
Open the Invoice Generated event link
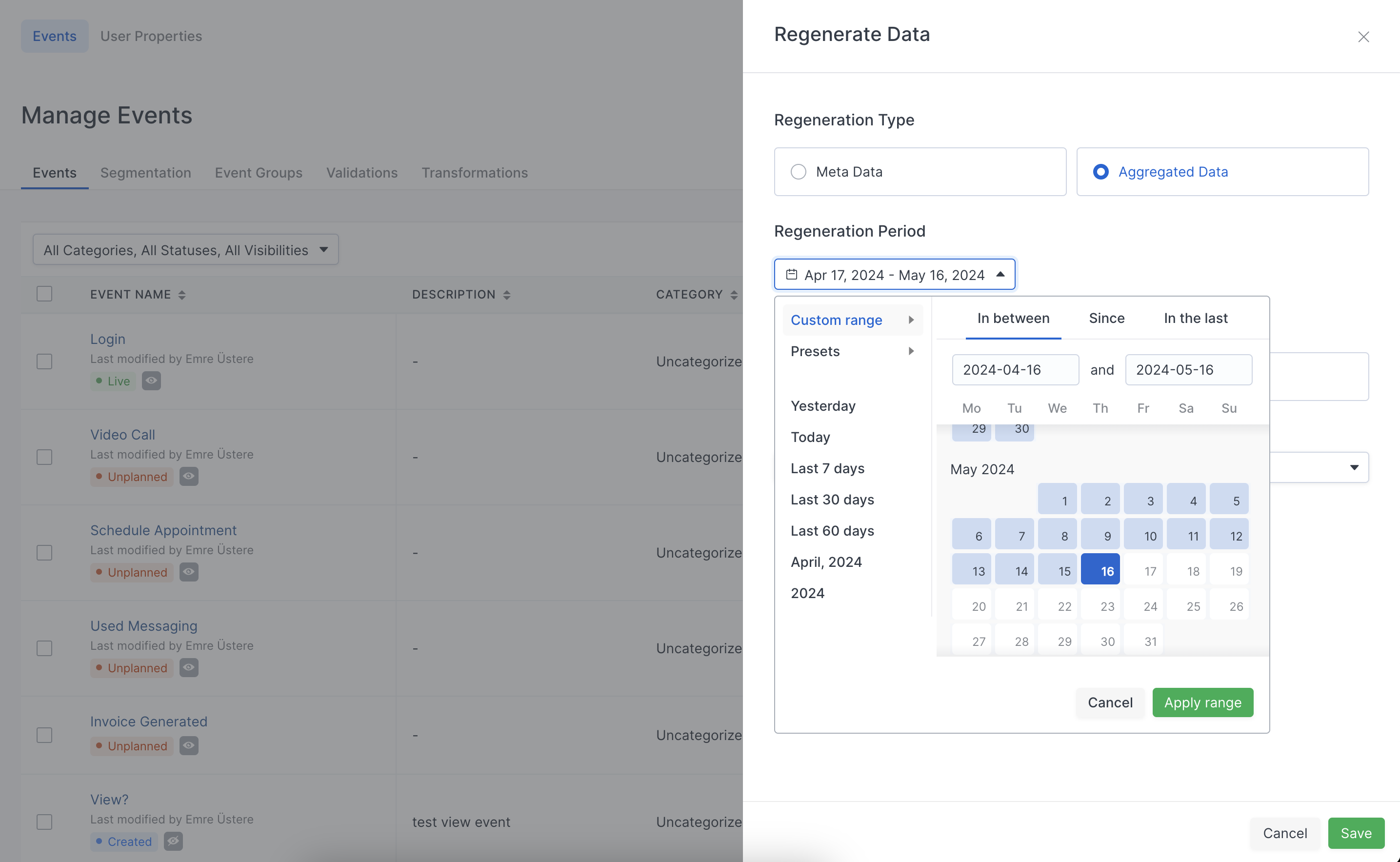point(149,721)
